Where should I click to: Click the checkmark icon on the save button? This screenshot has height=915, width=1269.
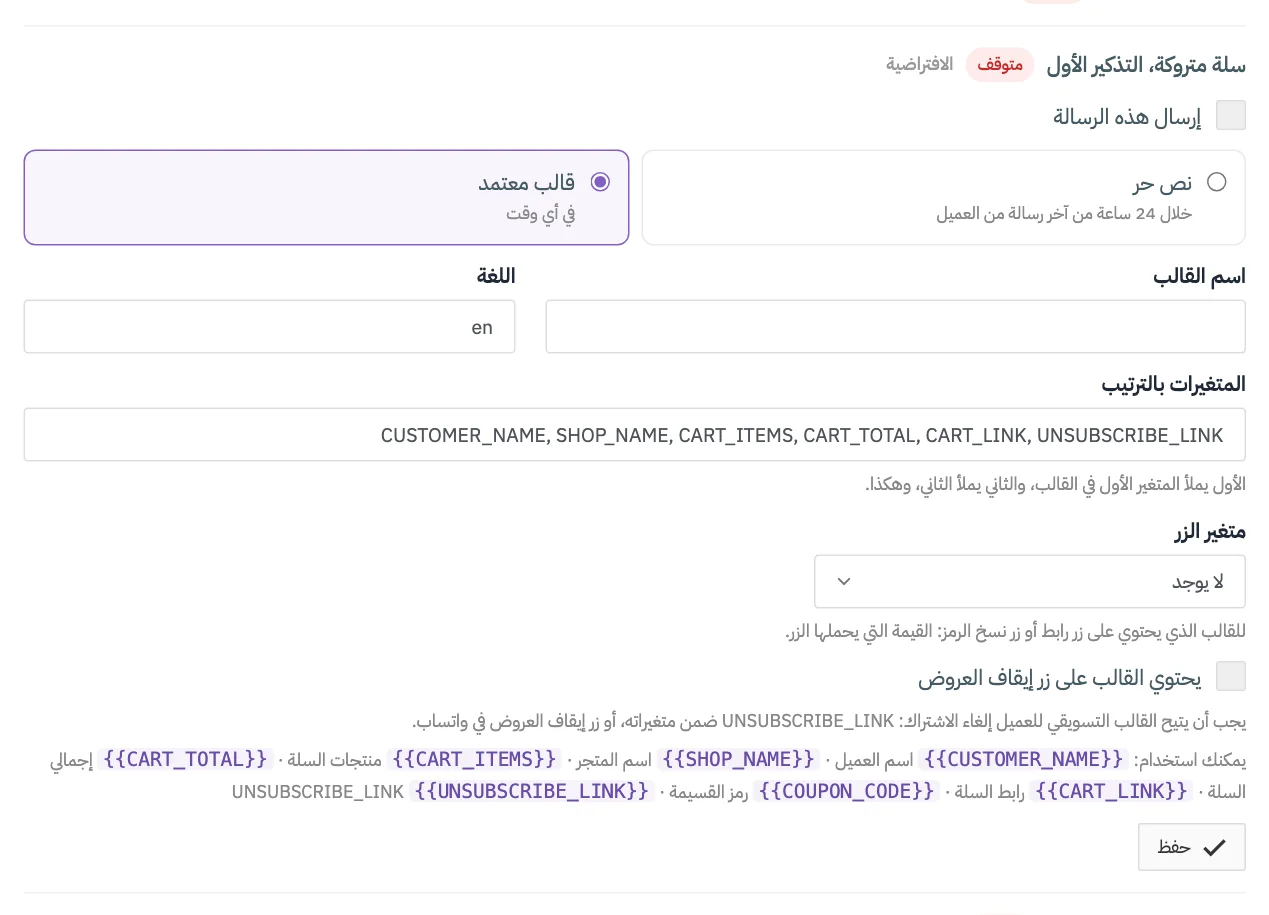[x=1214, y=848]
